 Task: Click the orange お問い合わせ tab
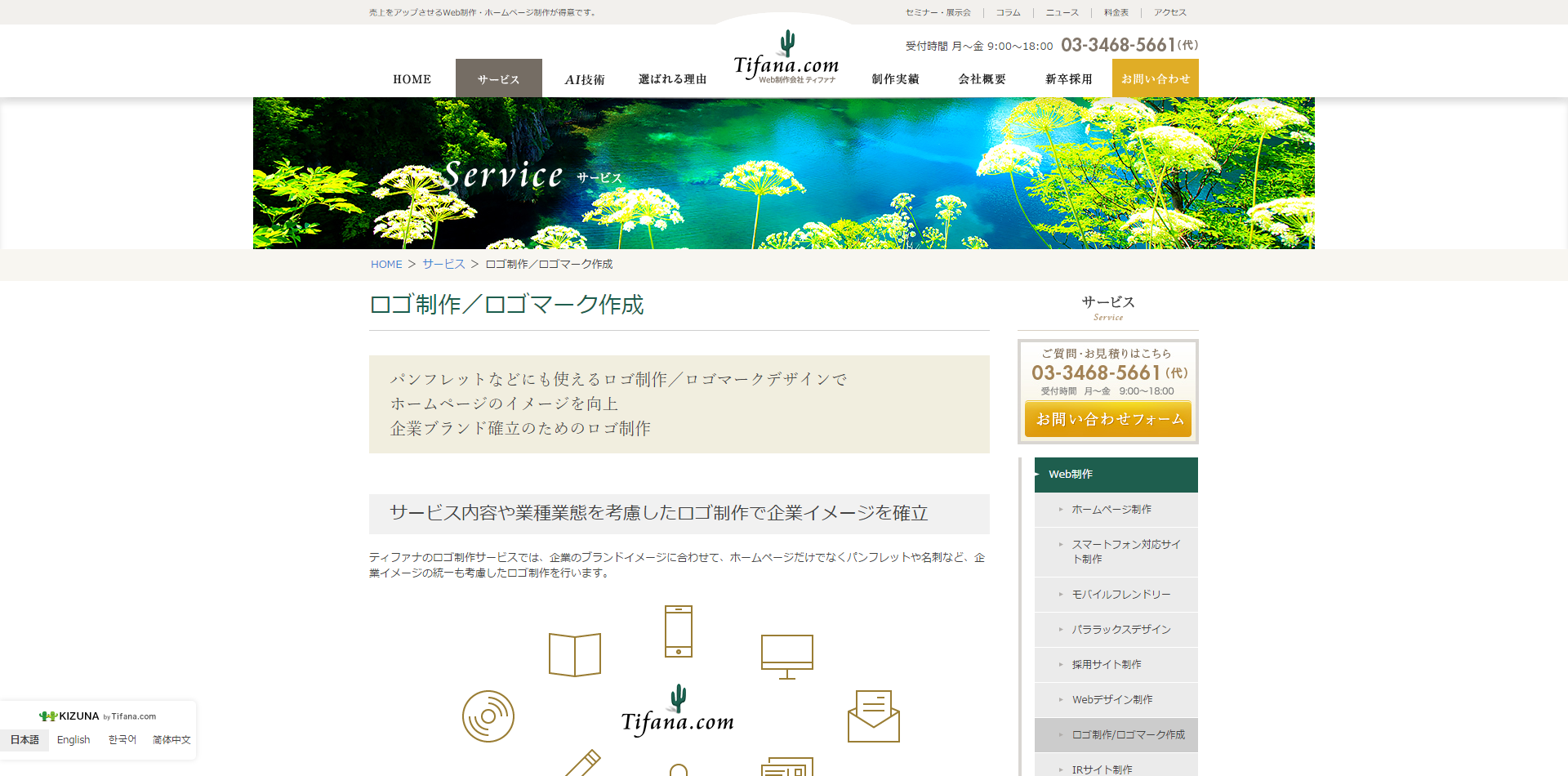[1155, 78]
